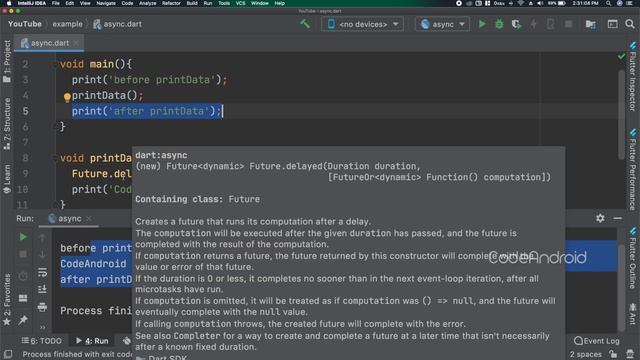Click the down stack trace arrow
Viewport: 640px width, 360px height.
pyautogui.click(x=42, y=254)
